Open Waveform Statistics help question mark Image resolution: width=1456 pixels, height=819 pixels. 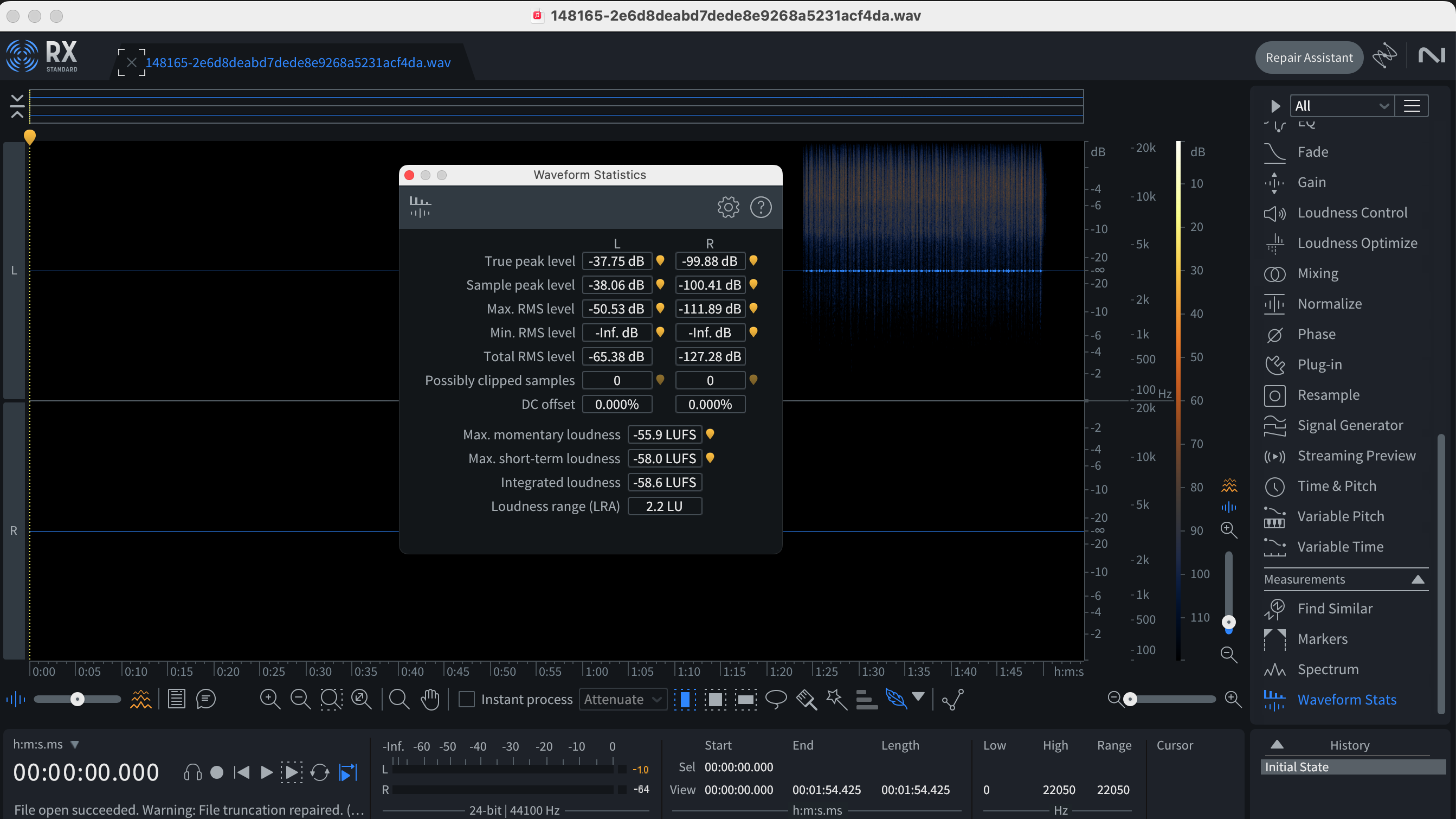click(761, 207)
